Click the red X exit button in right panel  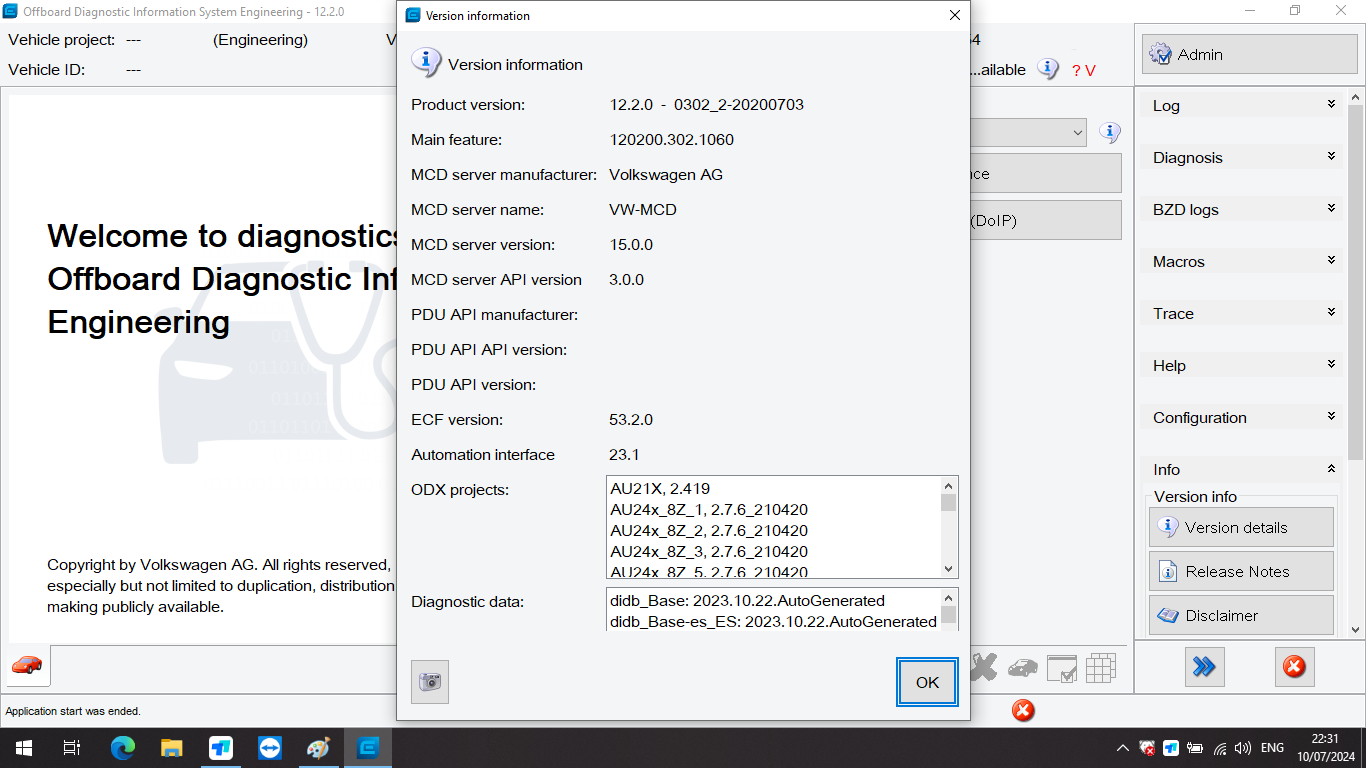point(1294,667)
